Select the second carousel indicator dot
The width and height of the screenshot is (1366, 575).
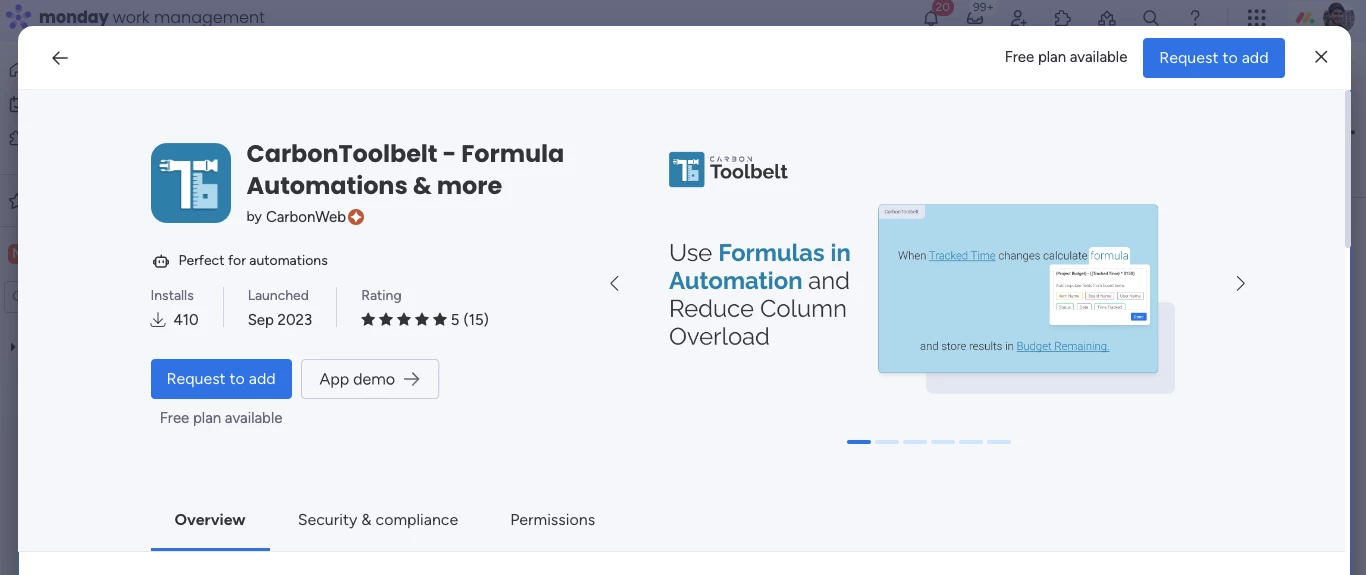tap(887, 442)
